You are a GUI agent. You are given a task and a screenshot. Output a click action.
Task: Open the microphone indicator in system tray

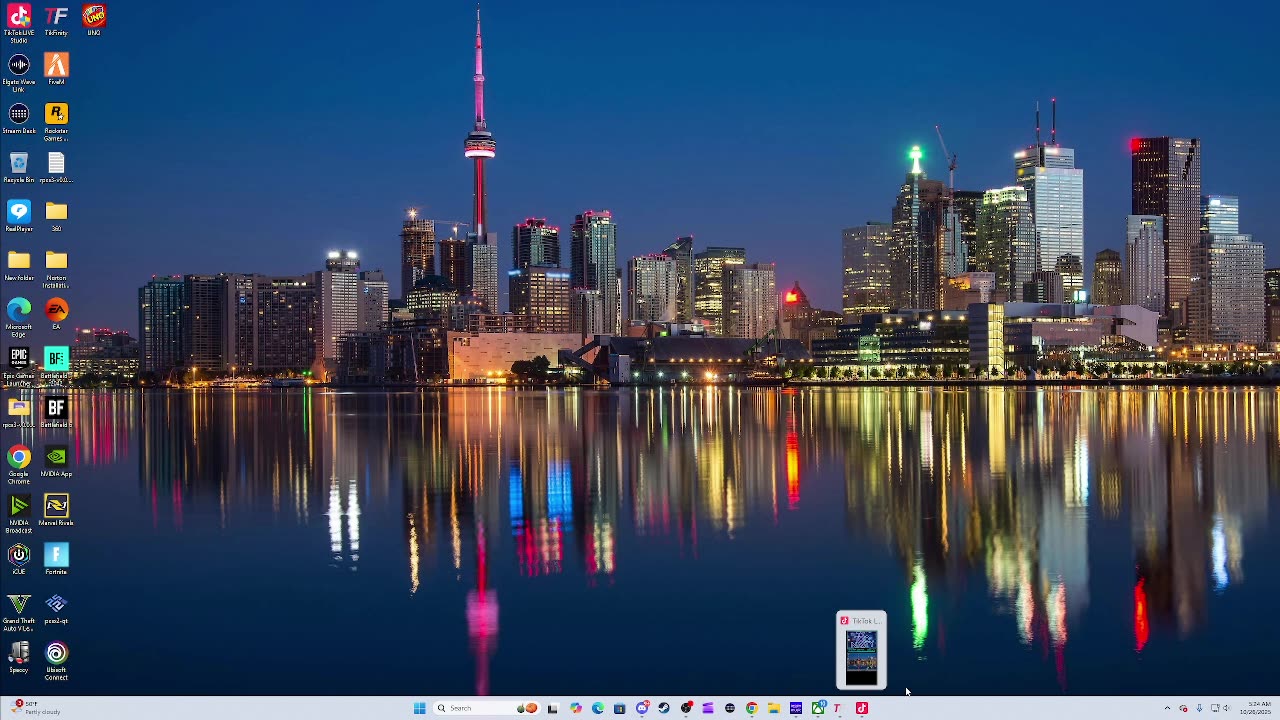pyautogui.click(x=1199, y=708)
